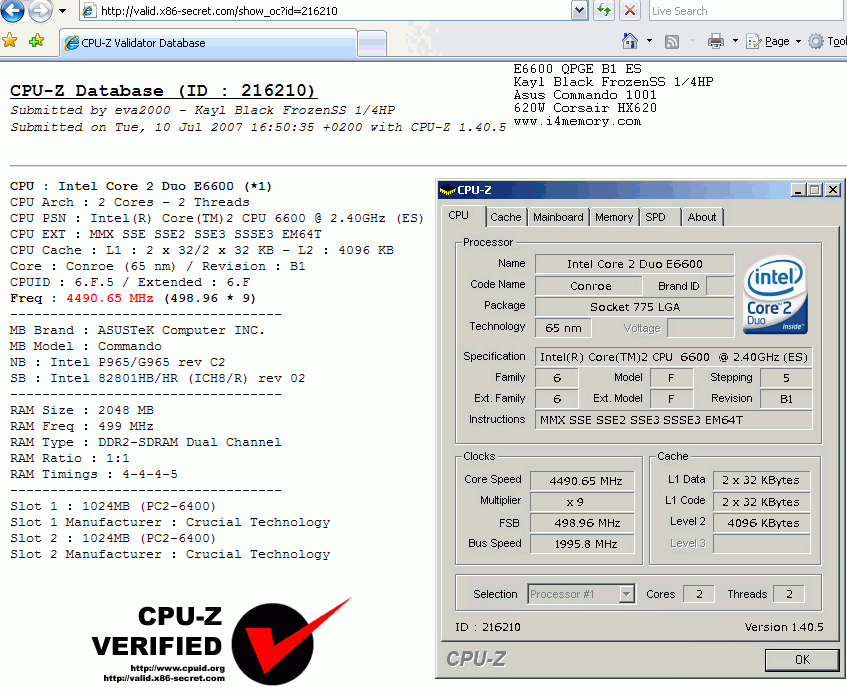
Task: Add to Favorites with star-plus icon
Action: coord(36,41)
